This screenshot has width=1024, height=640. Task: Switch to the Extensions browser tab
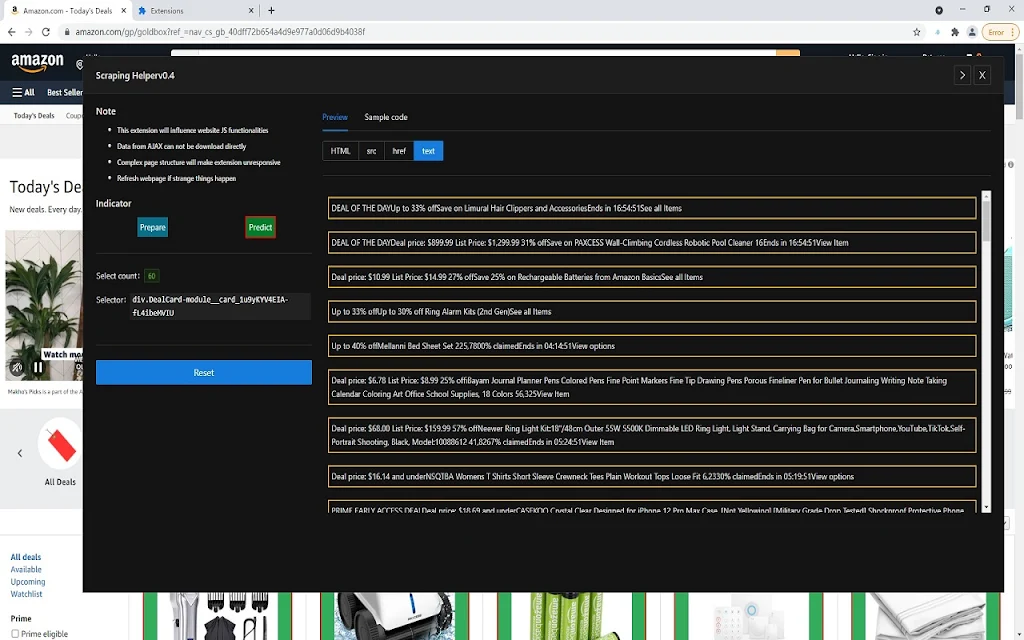[195, 10]
